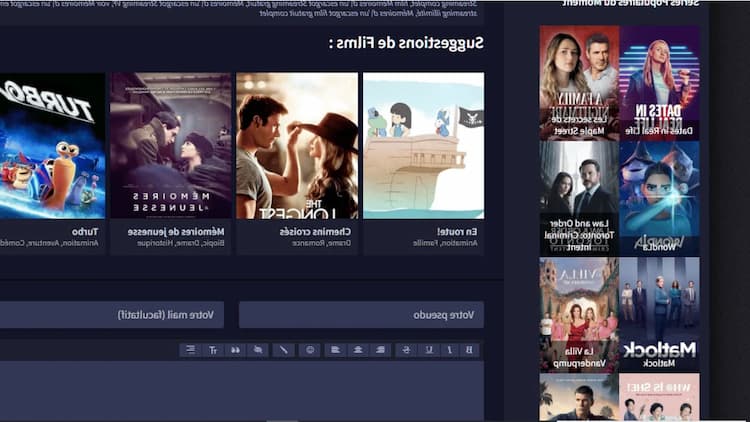Click the 'Suggestions de Films :' heading
The height and width of the screenshot is (422, 750).
pyautogui.click(x=406, y=43)
